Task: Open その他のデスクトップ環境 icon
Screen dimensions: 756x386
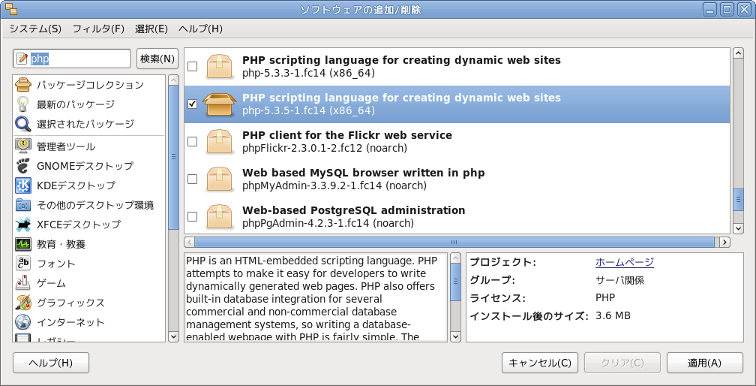Action: pos(23,205)
